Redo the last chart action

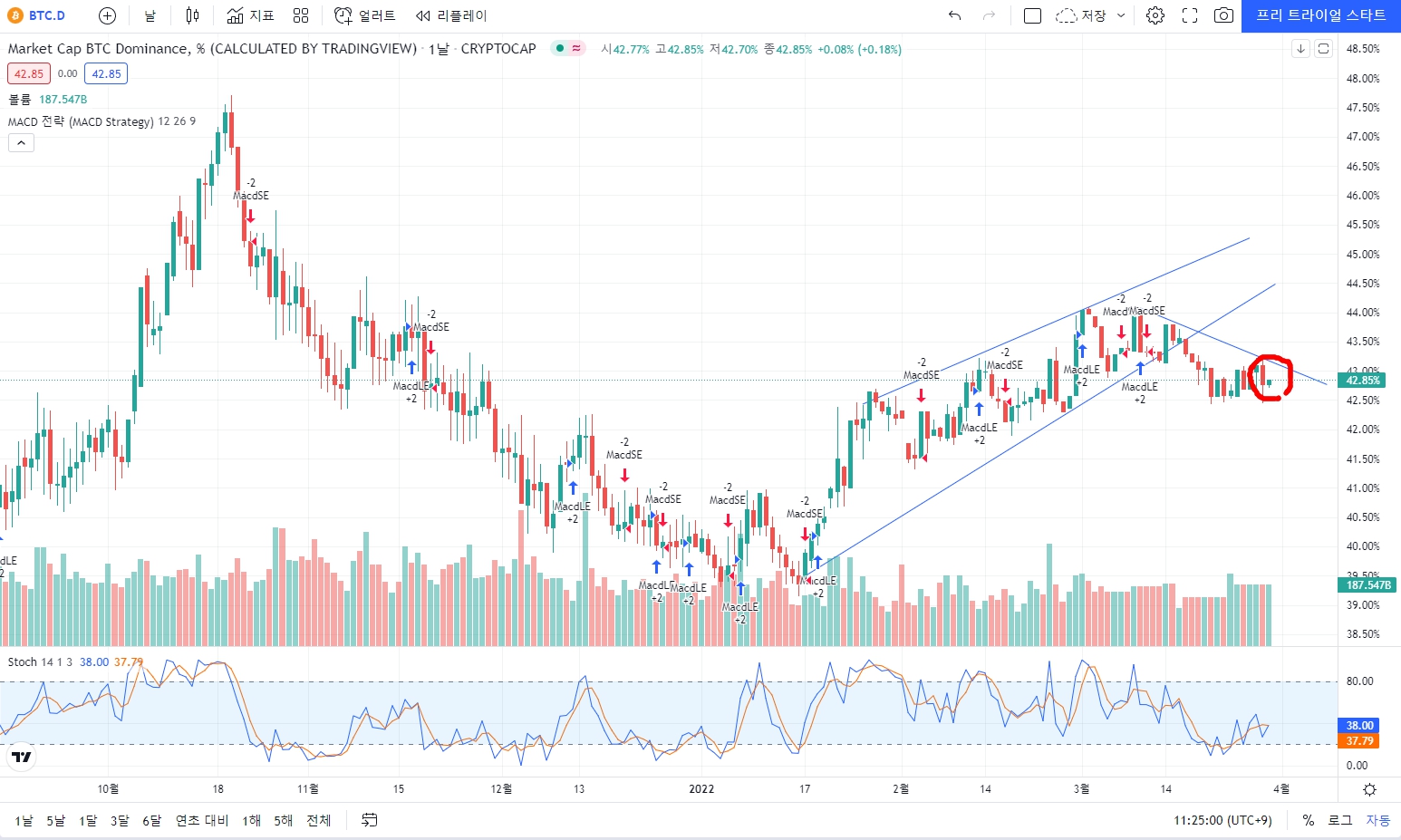989,15
